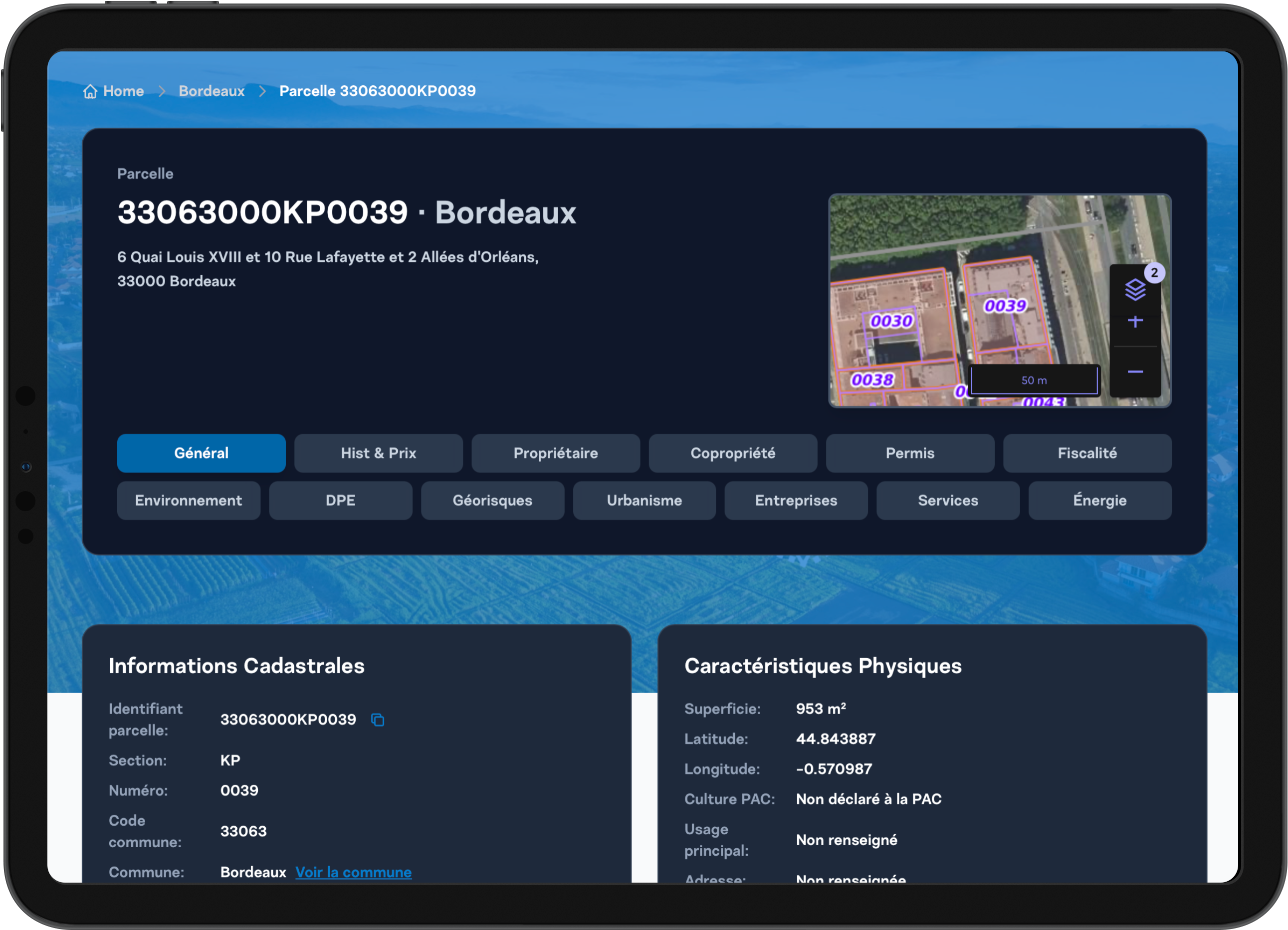Zoom in the map with plus icon

[x=1135, y=321]
